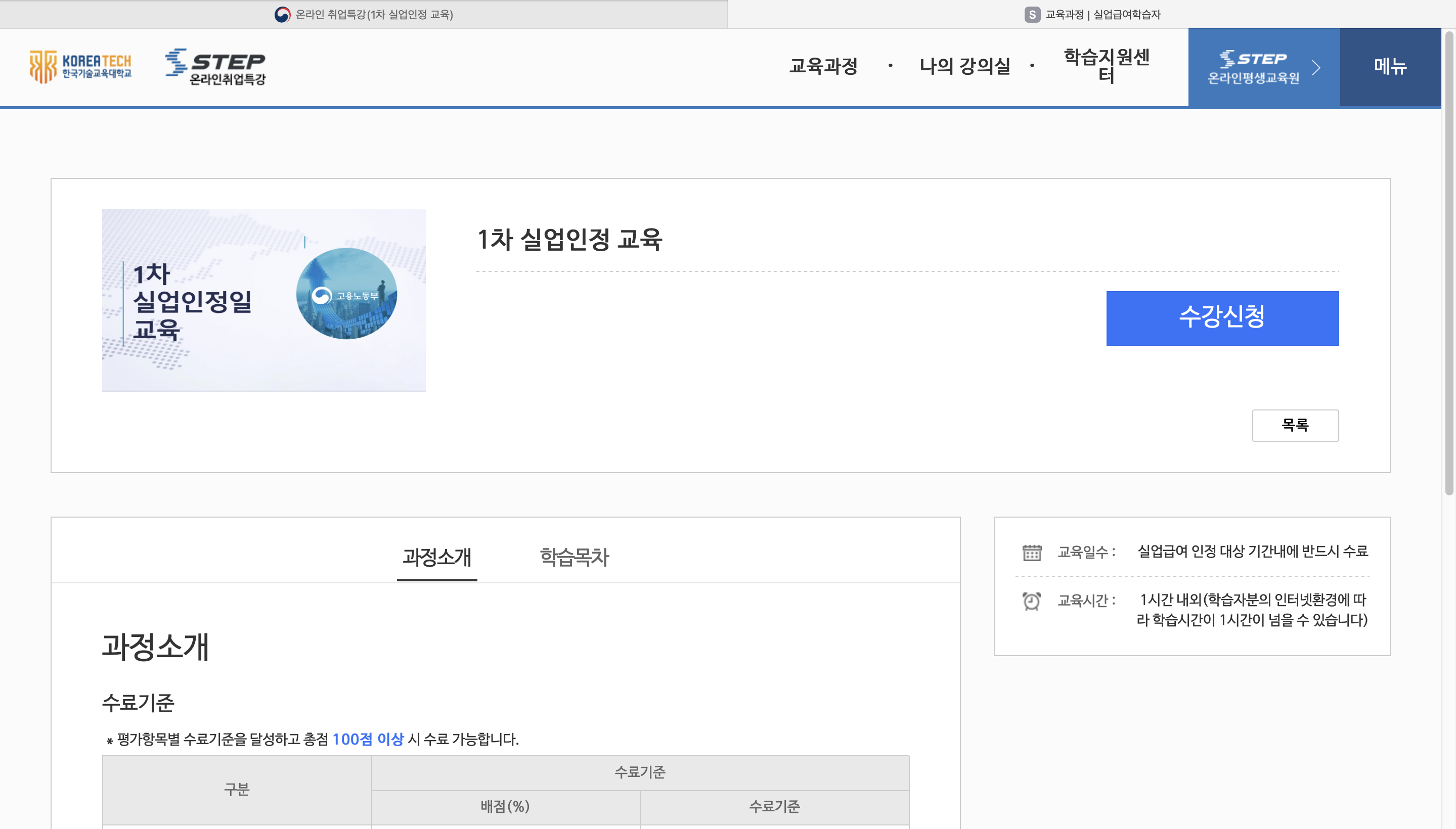Image resolution: width=1456 pixels, height=829 pixels.
Task: Expand the chevron arrow next to 온라인평생교육원
Action: 1316,68
